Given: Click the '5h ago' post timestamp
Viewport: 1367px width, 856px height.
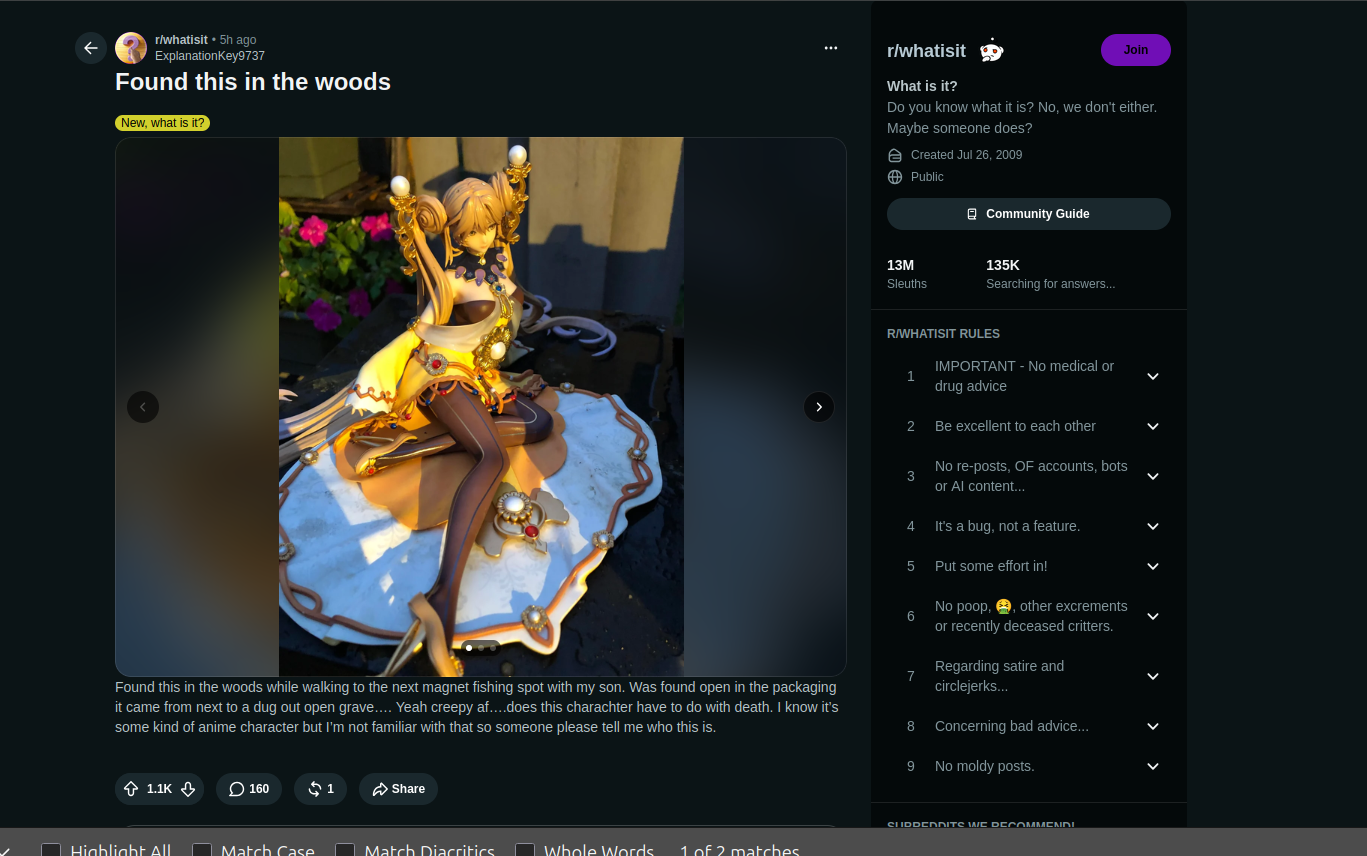Looking at the screenshot, I should [x=238, y=40].
